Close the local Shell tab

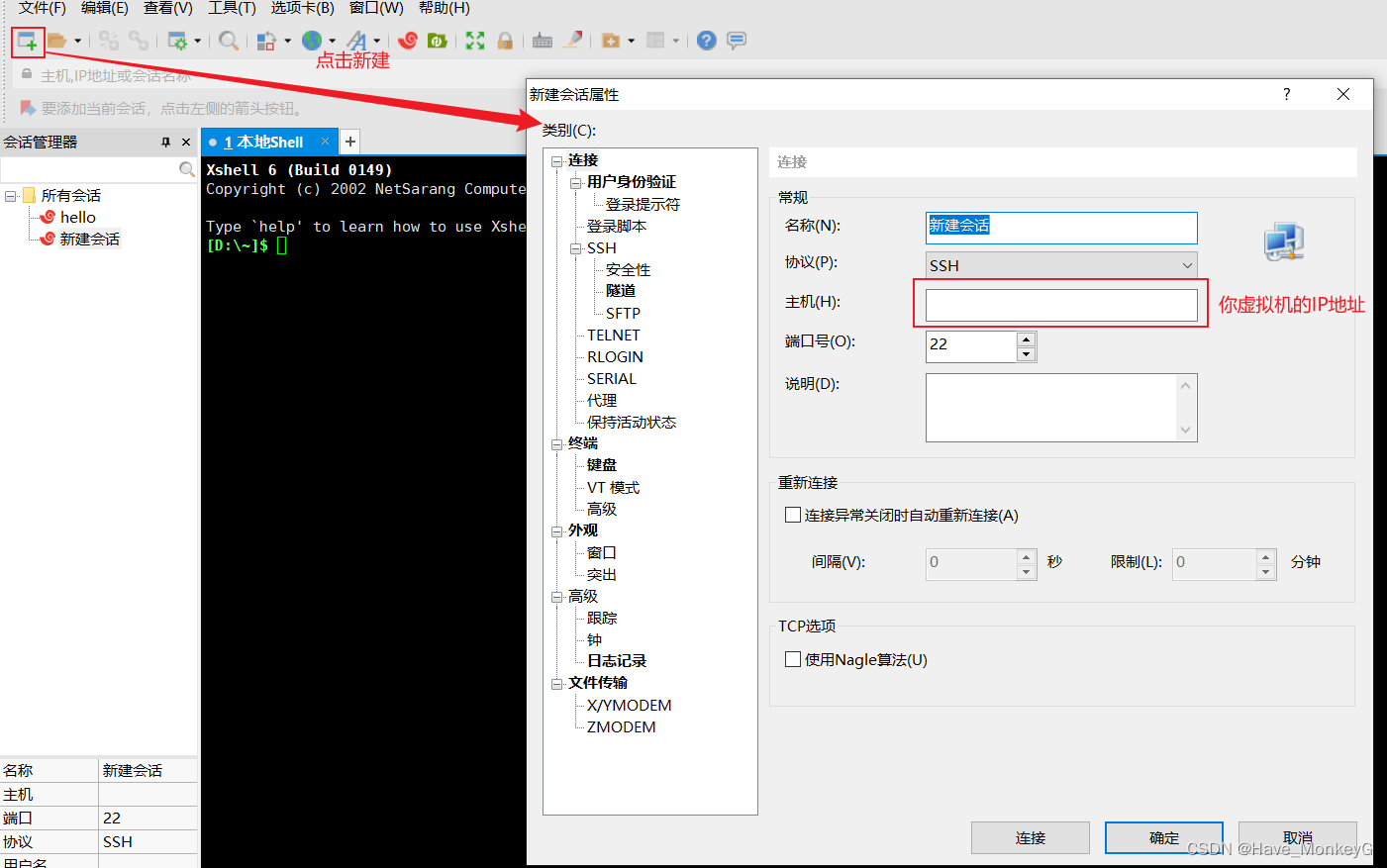click(x=325, y=142)
